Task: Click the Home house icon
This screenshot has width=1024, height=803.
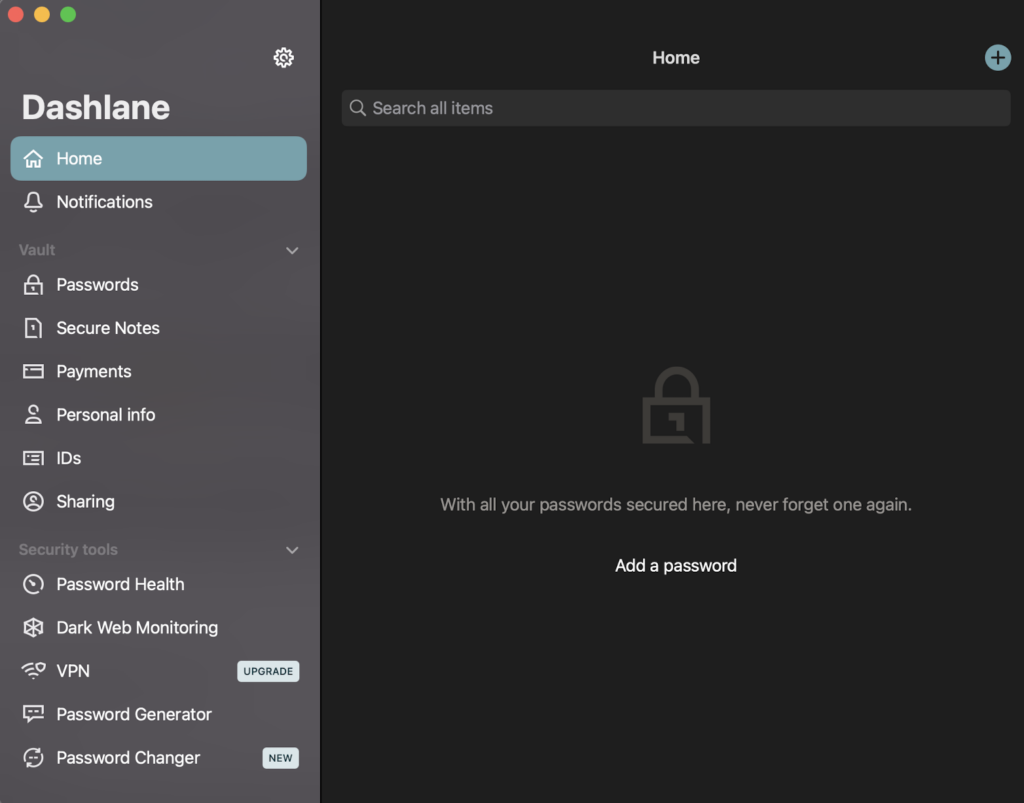Action: click(33, 159)
